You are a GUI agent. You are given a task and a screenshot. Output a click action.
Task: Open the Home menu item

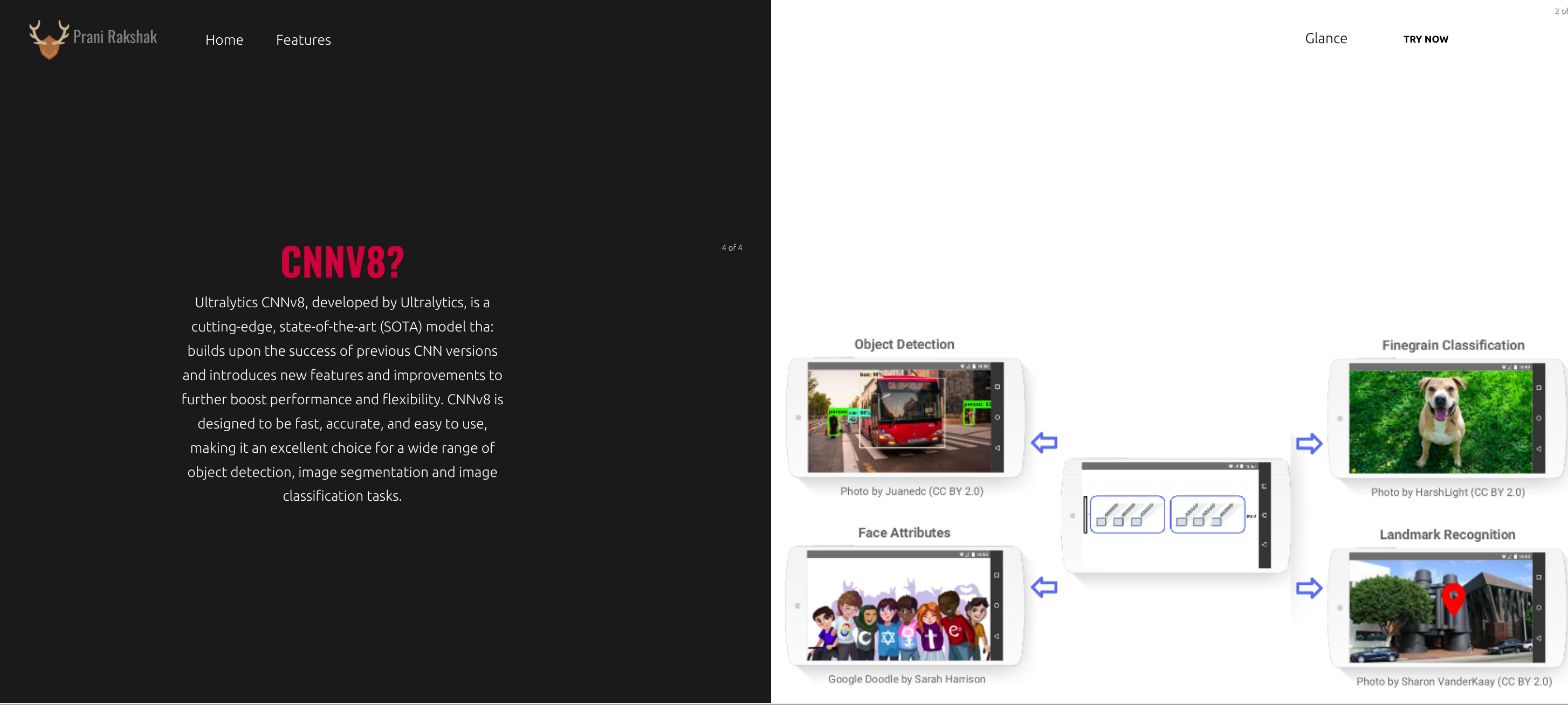coord(224,40)
